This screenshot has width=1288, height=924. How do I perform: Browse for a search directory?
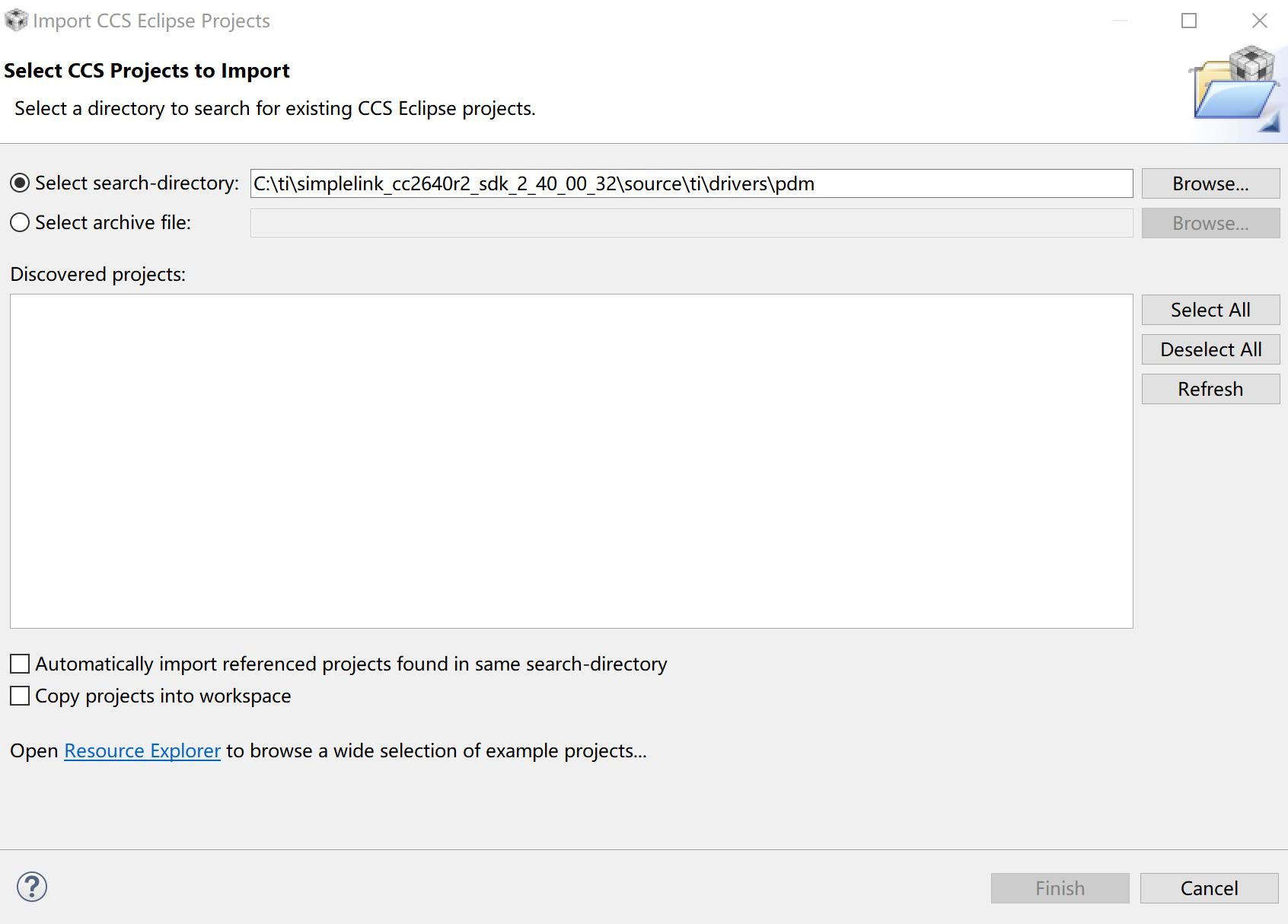coord(1210,183)
